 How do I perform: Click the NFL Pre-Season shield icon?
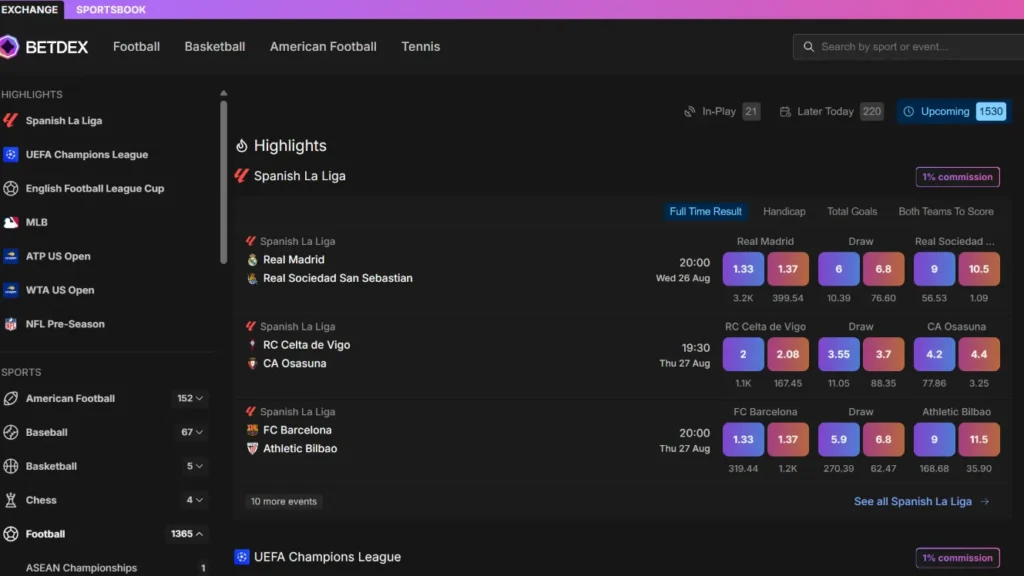[x=10, y=324]
